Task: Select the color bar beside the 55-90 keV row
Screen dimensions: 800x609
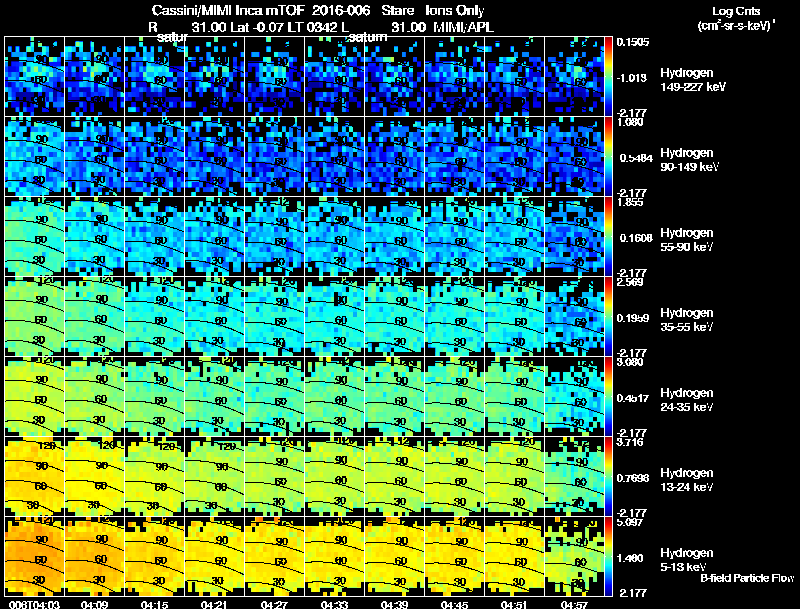Action: tap(608, 237)
